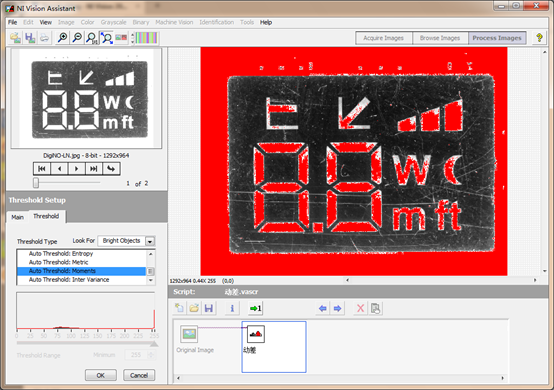554x390 pixels.
Task: Select Auto Threshold: Inter Variance option
Action: [x=69, y=279]
